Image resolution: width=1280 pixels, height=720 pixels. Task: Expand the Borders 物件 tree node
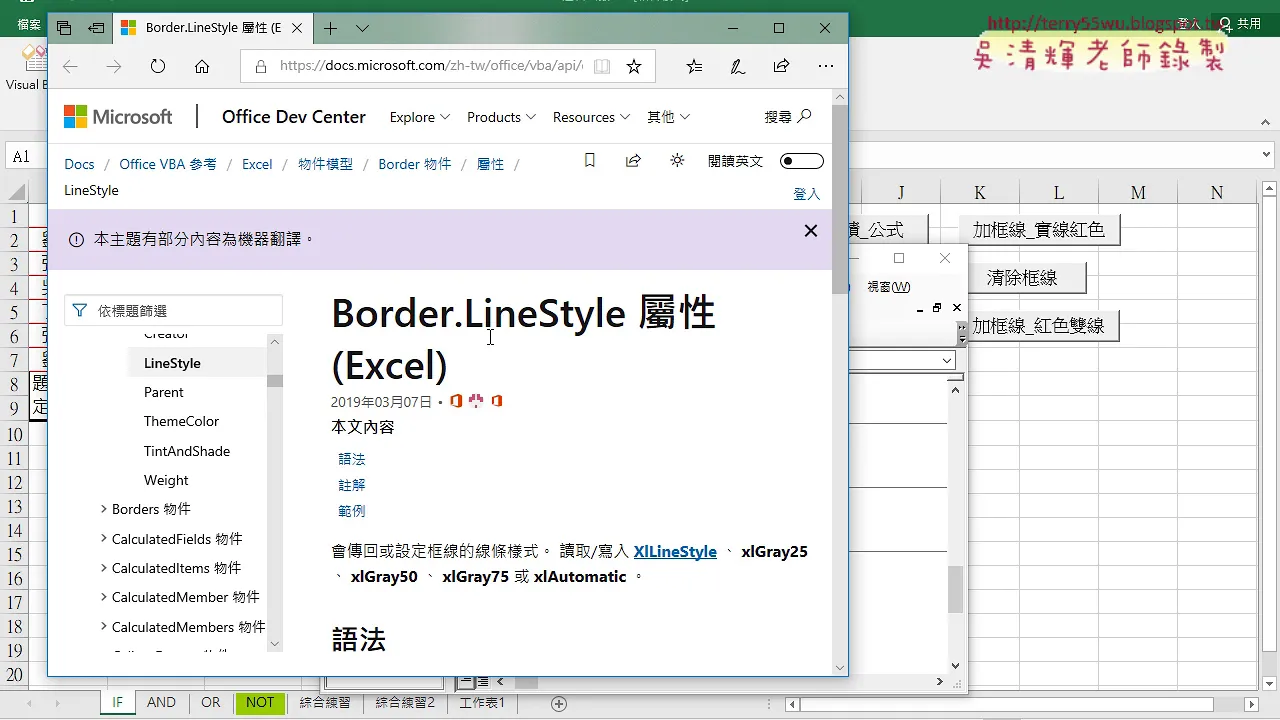[104, 509]
